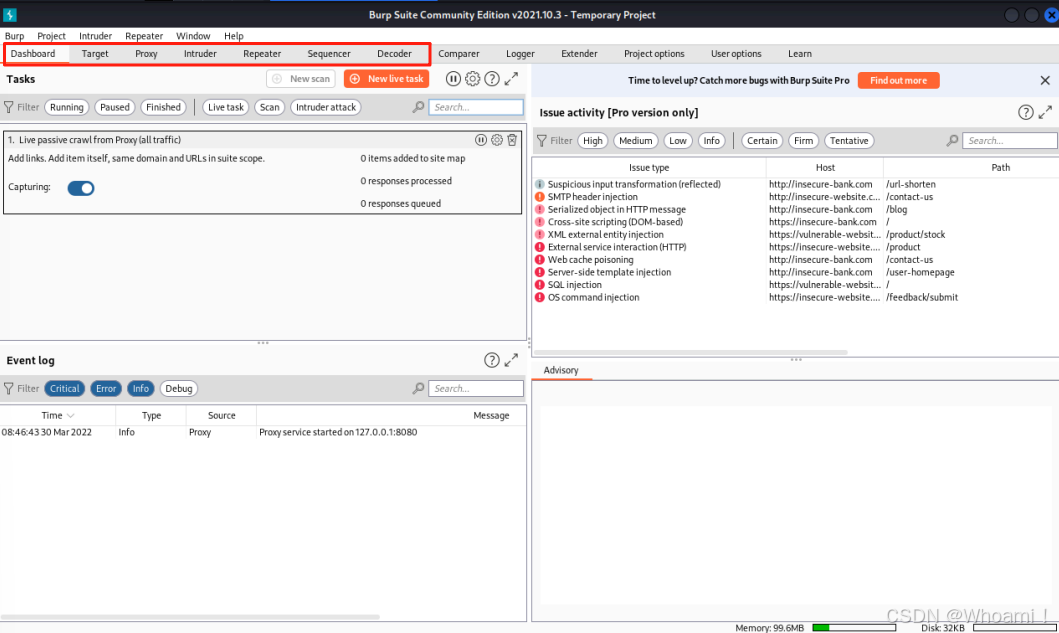1059x633 pixels.
Task: Click the Disk usage progress bar
Action: [x=1014, y=628]
